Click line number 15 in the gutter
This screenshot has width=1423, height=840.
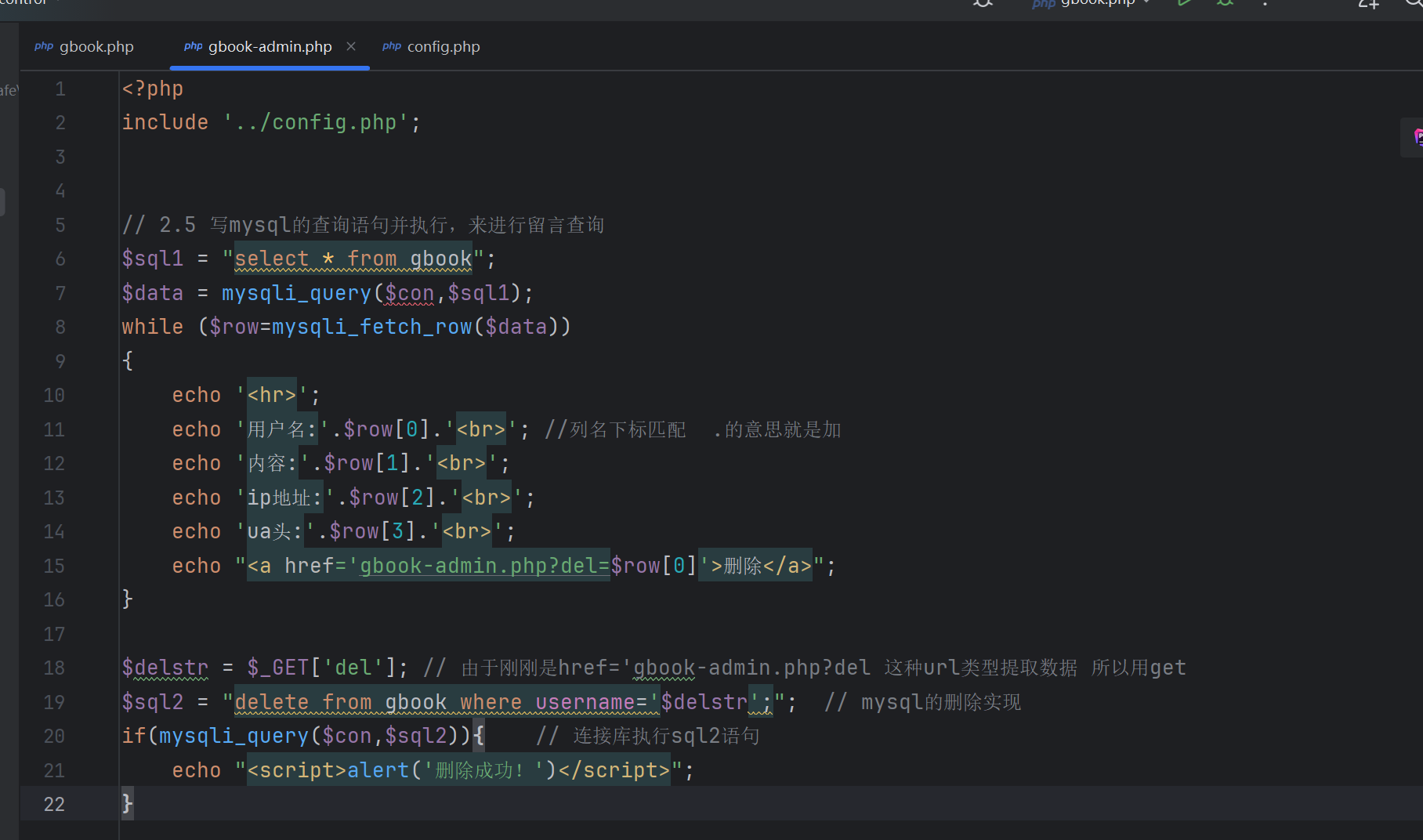(54, 566)
